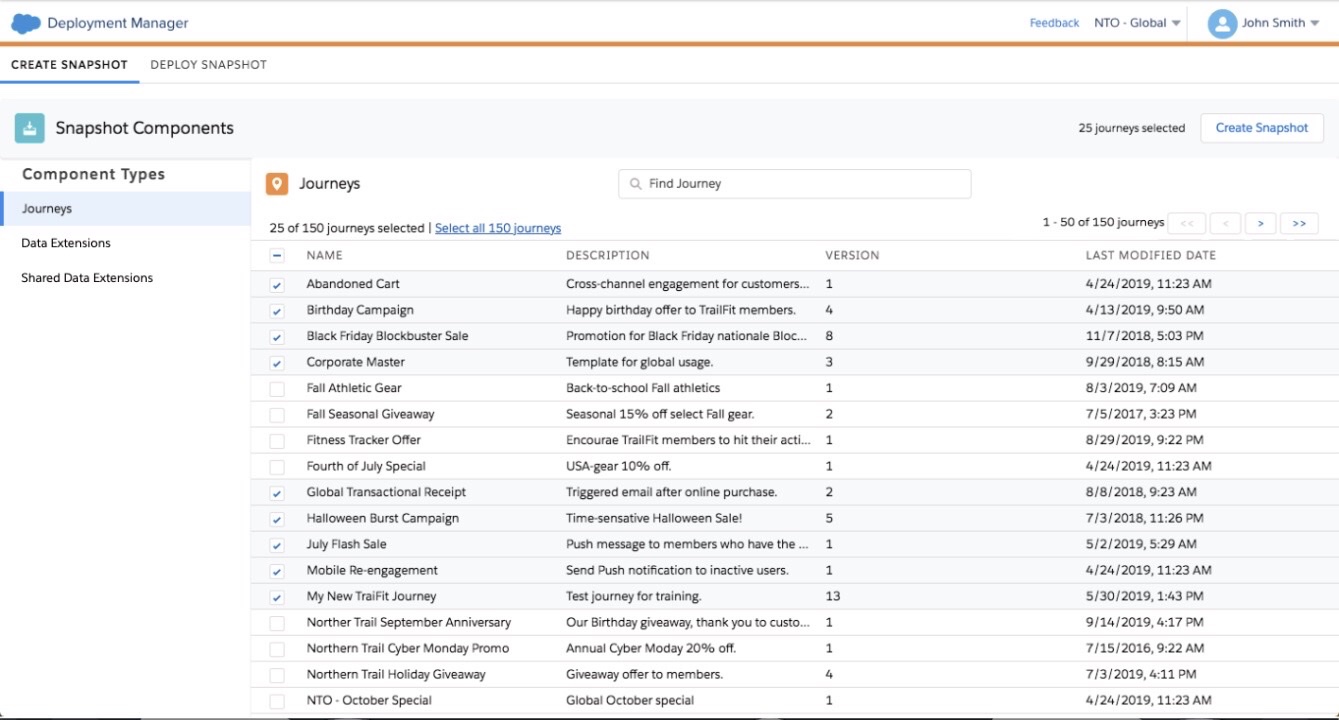Go to the next page of journeys
This screenshot has width=1339, height=720.
pos(1260,223)
